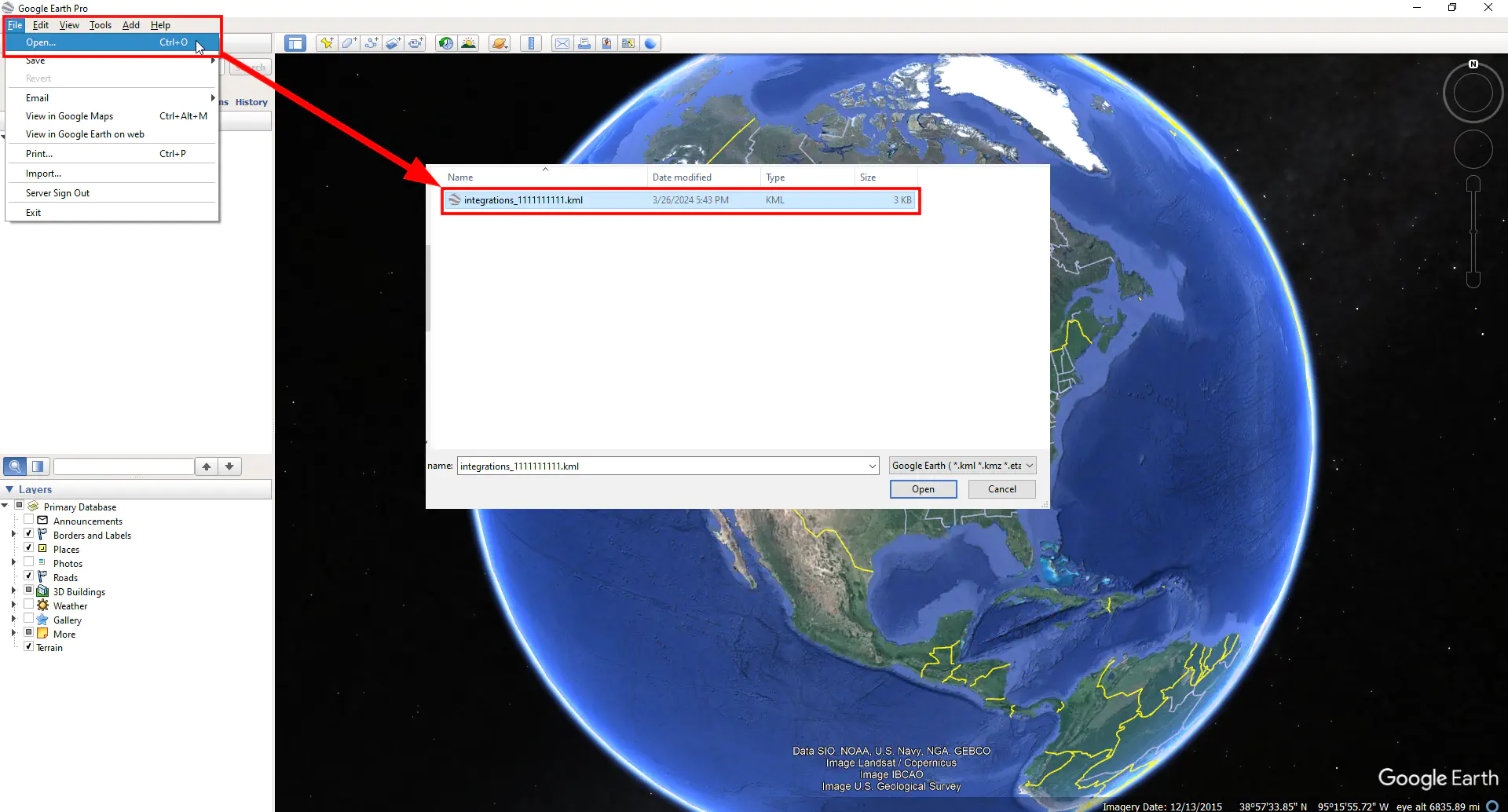Enable the Gallery layer checkbox
1508x812 pixels.
click(29, 619)
